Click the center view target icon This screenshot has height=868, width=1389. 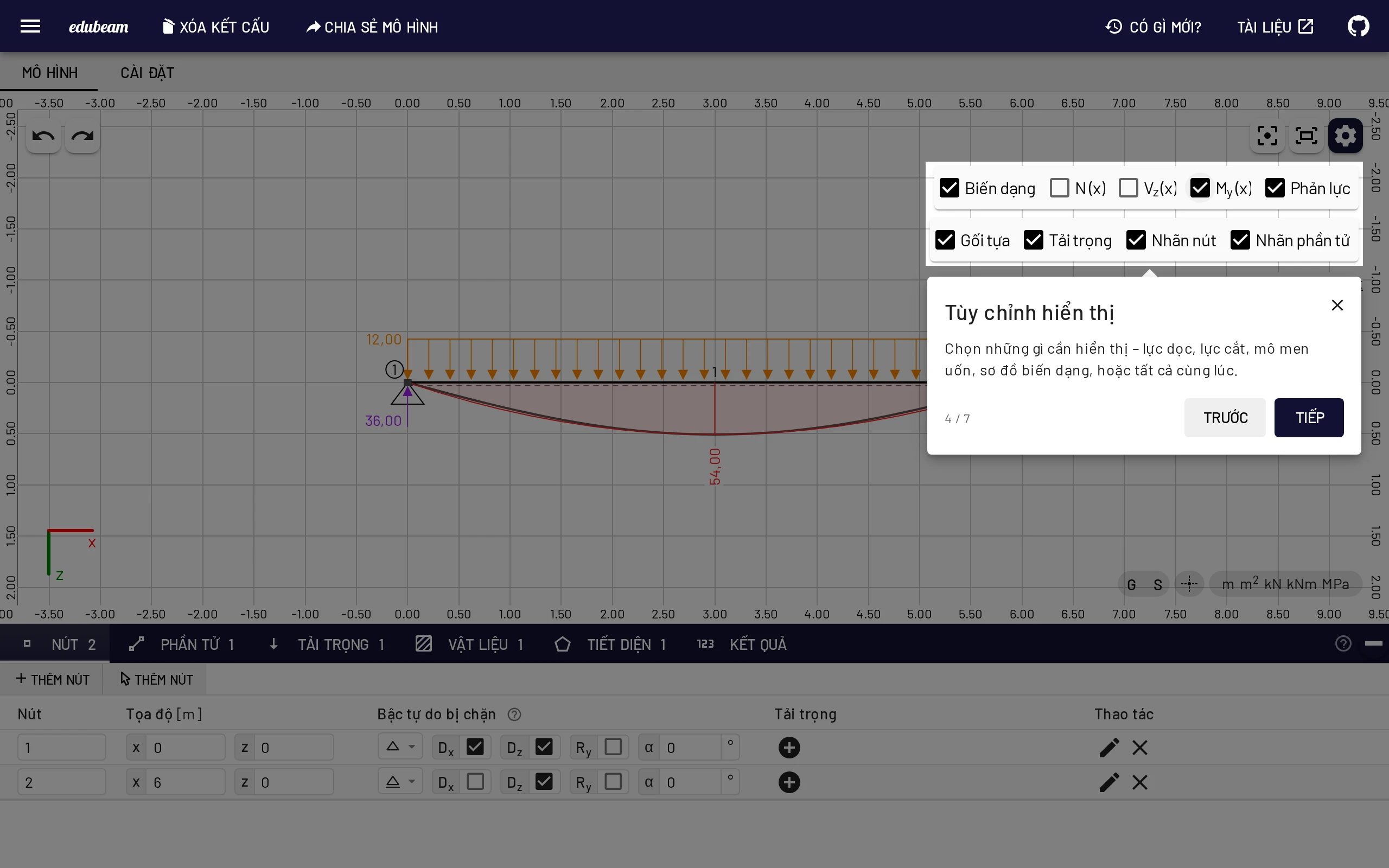1267,136
